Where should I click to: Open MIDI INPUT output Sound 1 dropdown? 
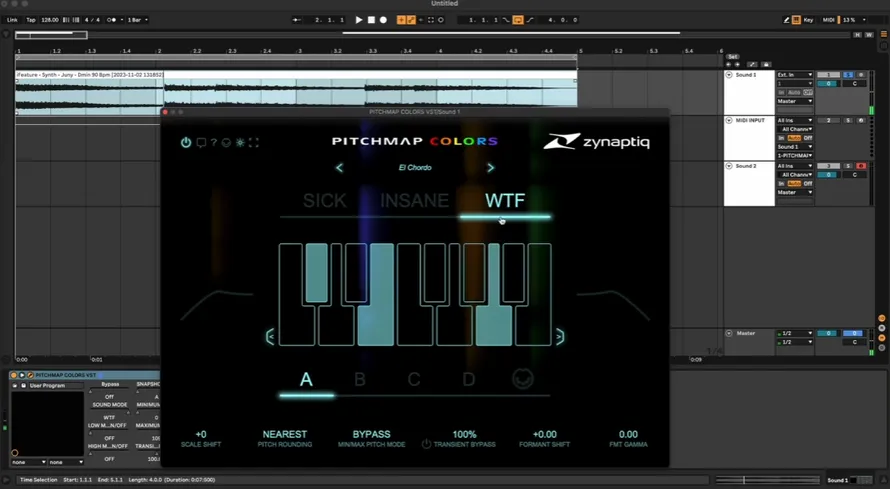pos(795,146)
